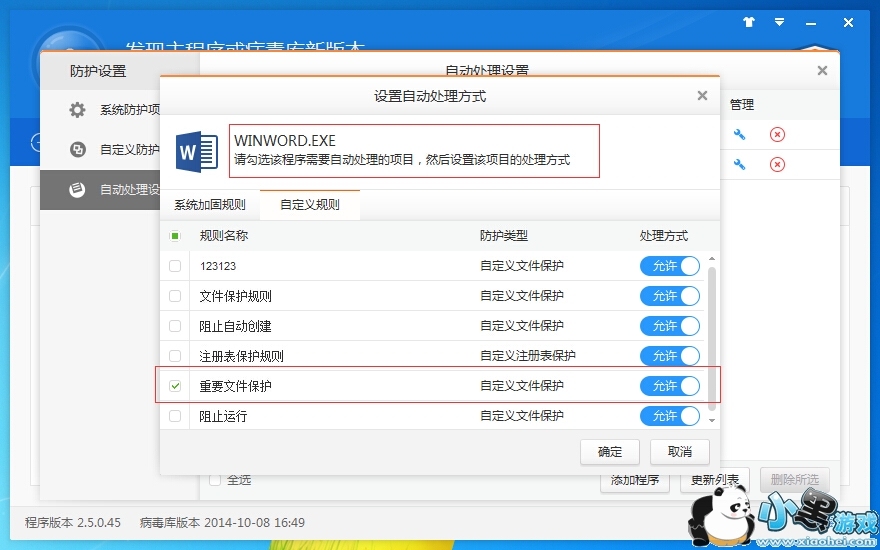
Task: Check the 123123 rule checkbox
Action: (x=175, y=266)
